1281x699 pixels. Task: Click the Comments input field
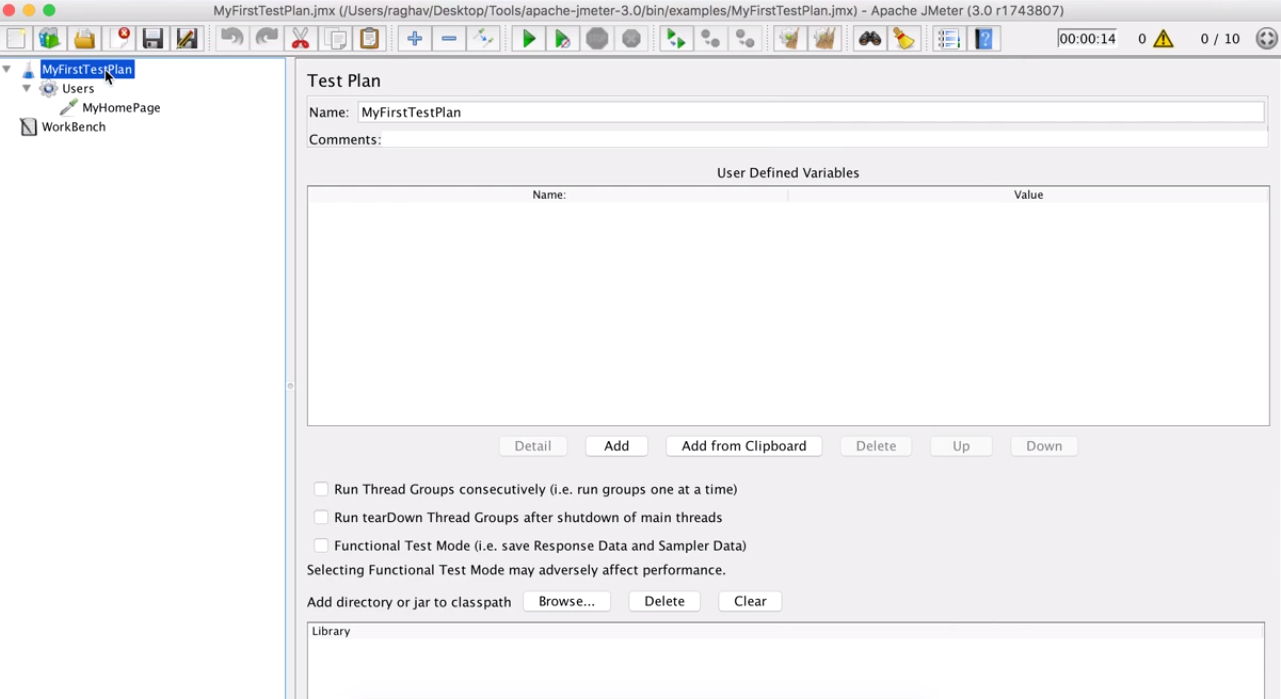coord(825,140)
